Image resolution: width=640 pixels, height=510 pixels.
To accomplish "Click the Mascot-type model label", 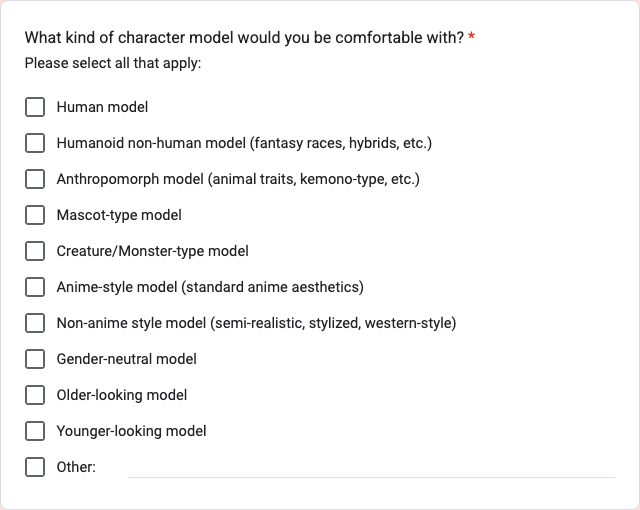I will [119, 215].
